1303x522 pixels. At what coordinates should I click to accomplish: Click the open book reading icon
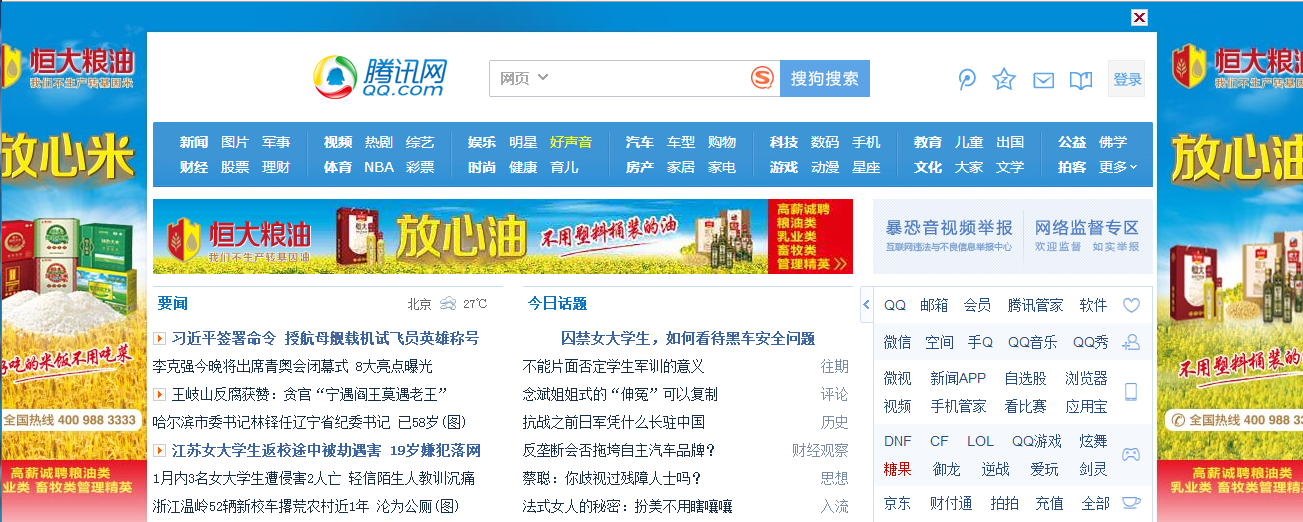pyautogui.click(x=1080, y=81)
